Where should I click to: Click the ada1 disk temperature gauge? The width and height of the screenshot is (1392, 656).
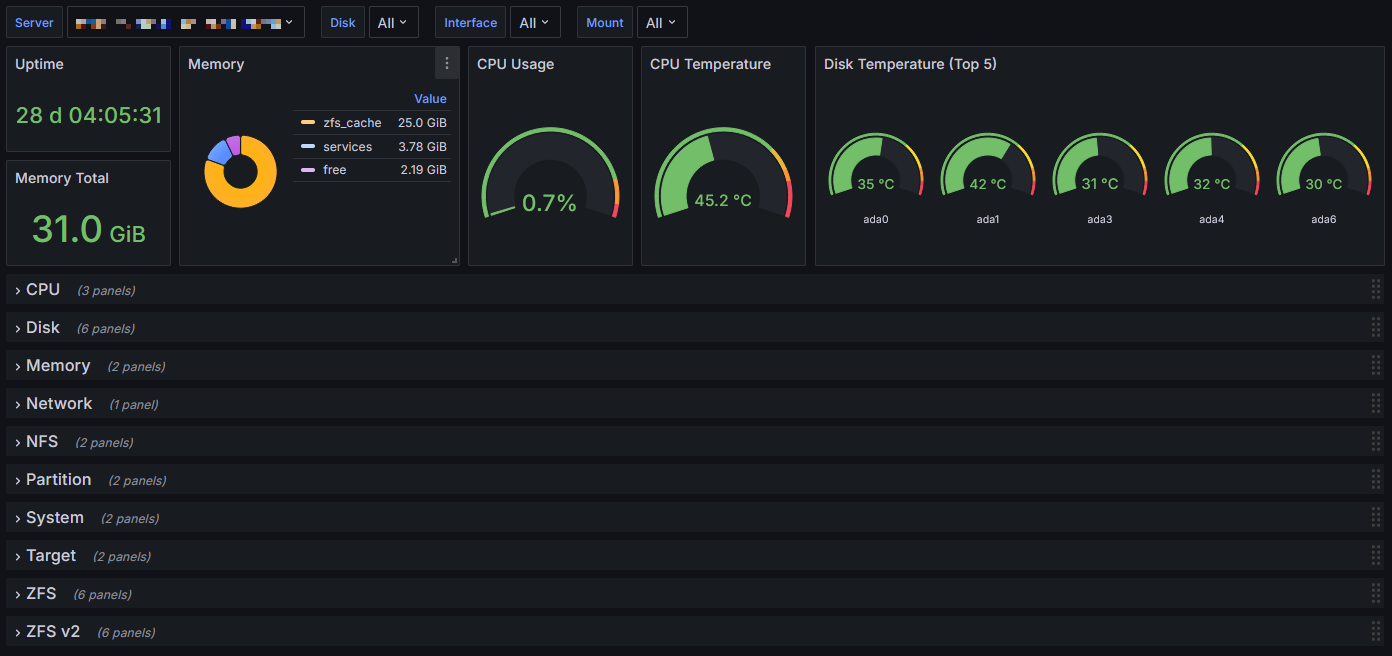pyautogui.click(x=987, y=166)
